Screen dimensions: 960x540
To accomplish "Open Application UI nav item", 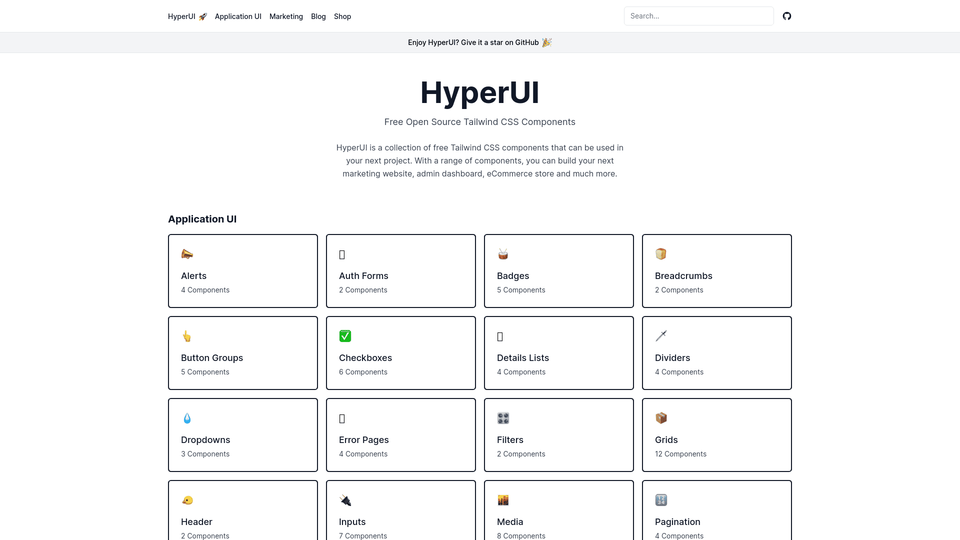I will point(238,17).
